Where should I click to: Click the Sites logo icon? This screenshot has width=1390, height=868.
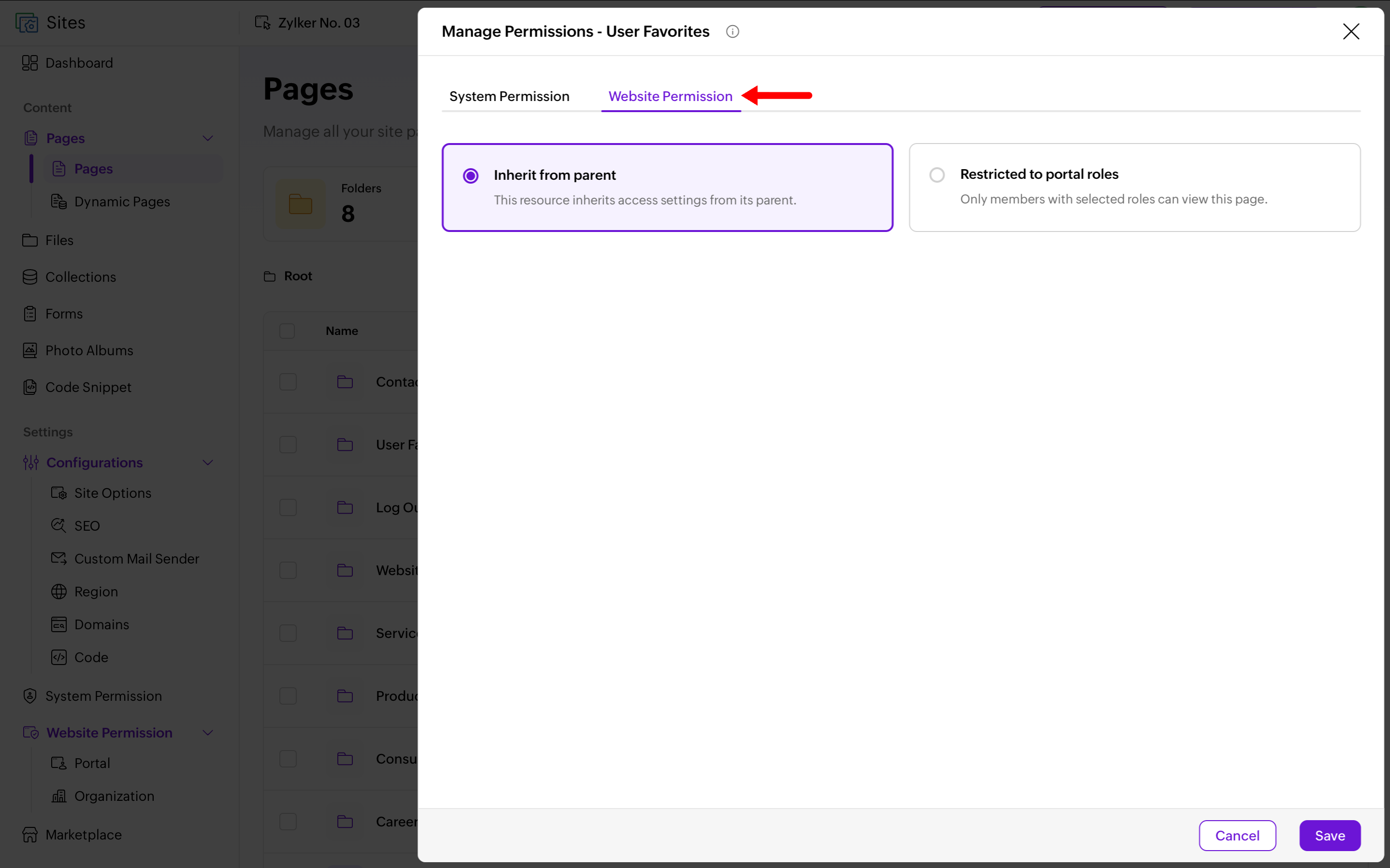27,23
